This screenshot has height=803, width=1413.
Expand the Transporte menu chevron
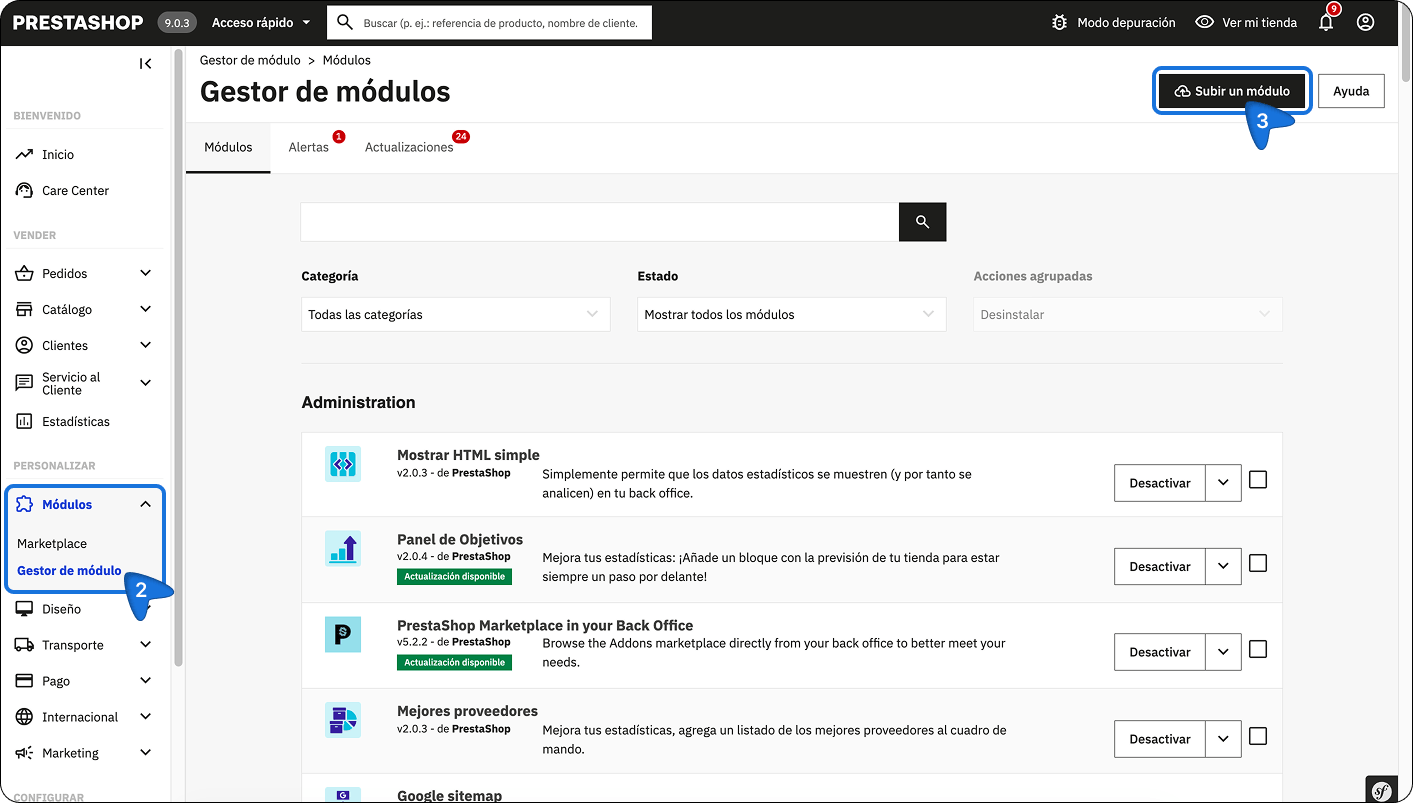click(x=146, y=645)
